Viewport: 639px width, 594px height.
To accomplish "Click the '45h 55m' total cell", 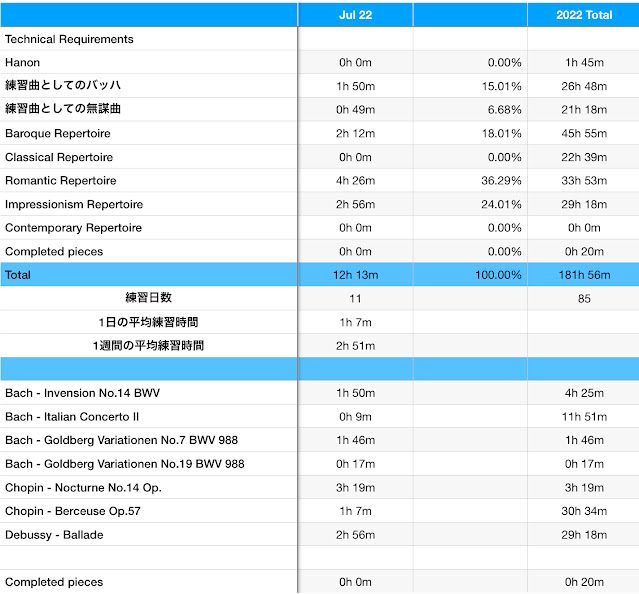I will (x=584, y=134).
